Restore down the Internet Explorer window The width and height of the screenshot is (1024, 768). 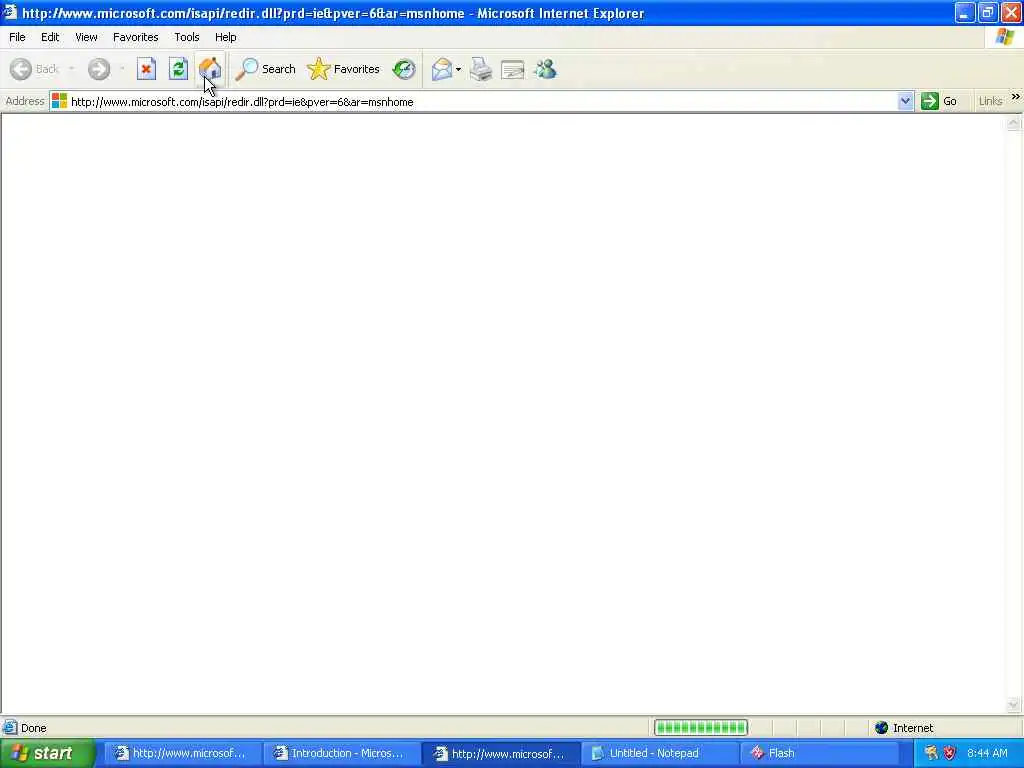987,13
